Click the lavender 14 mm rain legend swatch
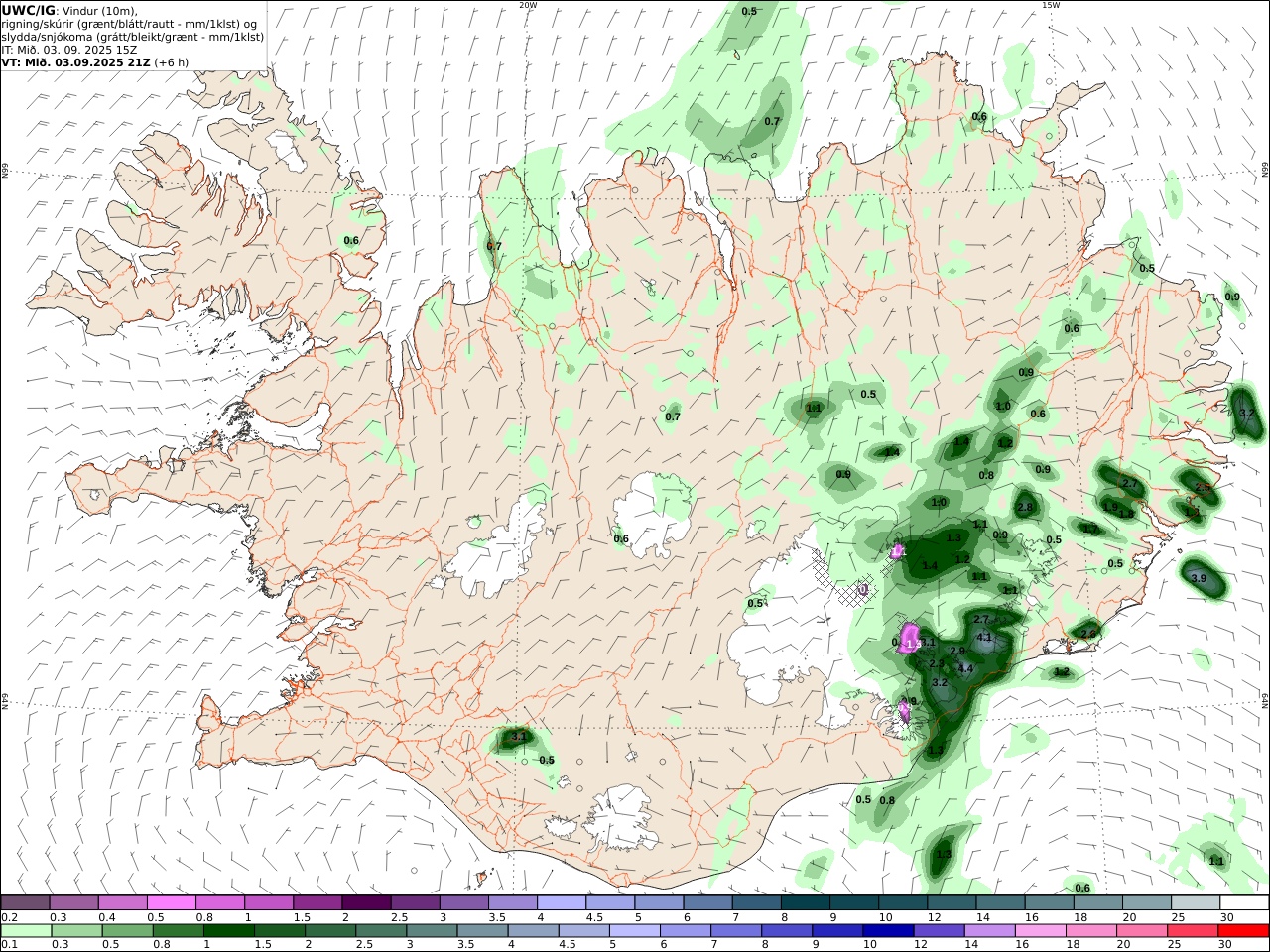 click(990, 931)
